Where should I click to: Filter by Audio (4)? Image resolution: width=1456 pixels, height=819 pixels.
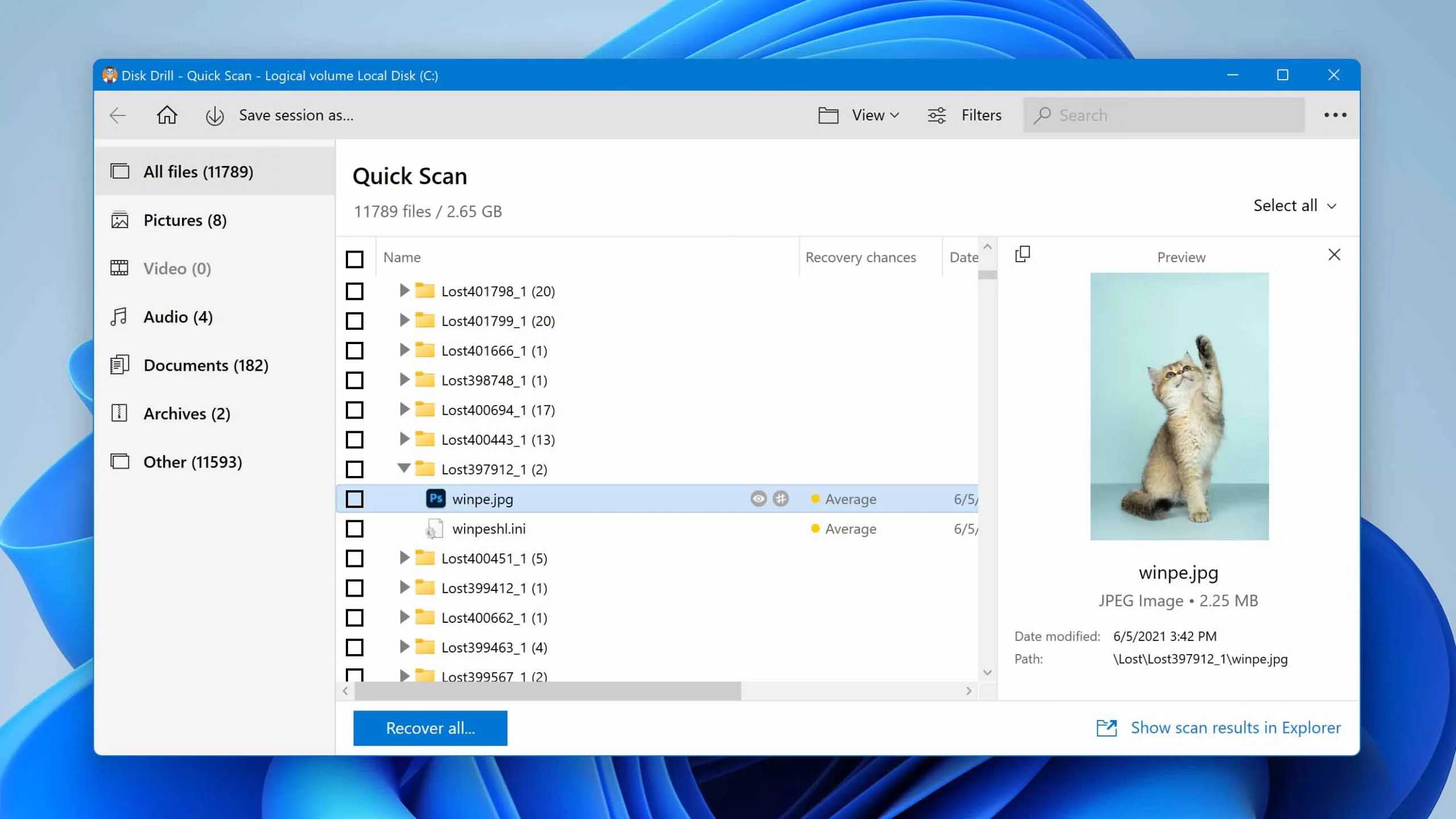tap(215, 317)
